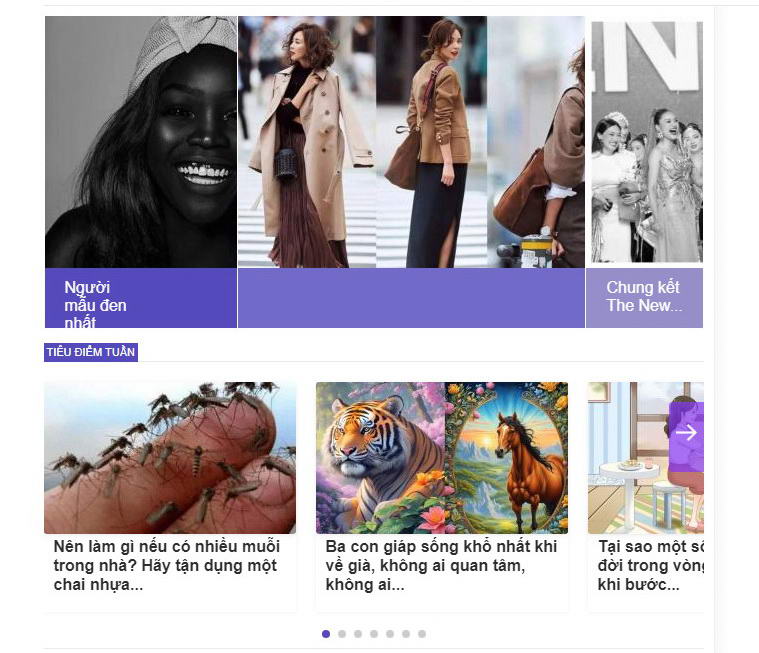This screenshot has height=653, width=759.
Task: Select the fourth carousel pagination dot
Action: (x=374, y=634)
